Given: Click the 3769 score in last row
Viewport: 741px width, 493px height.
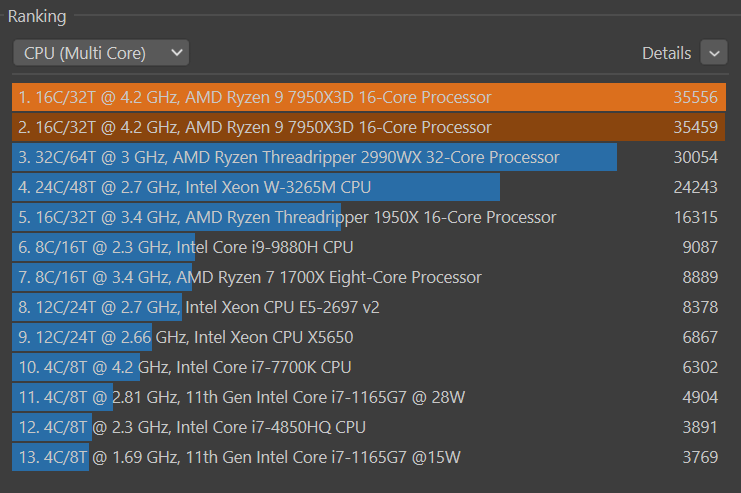Looking at the screenshot, I should 700,457.
